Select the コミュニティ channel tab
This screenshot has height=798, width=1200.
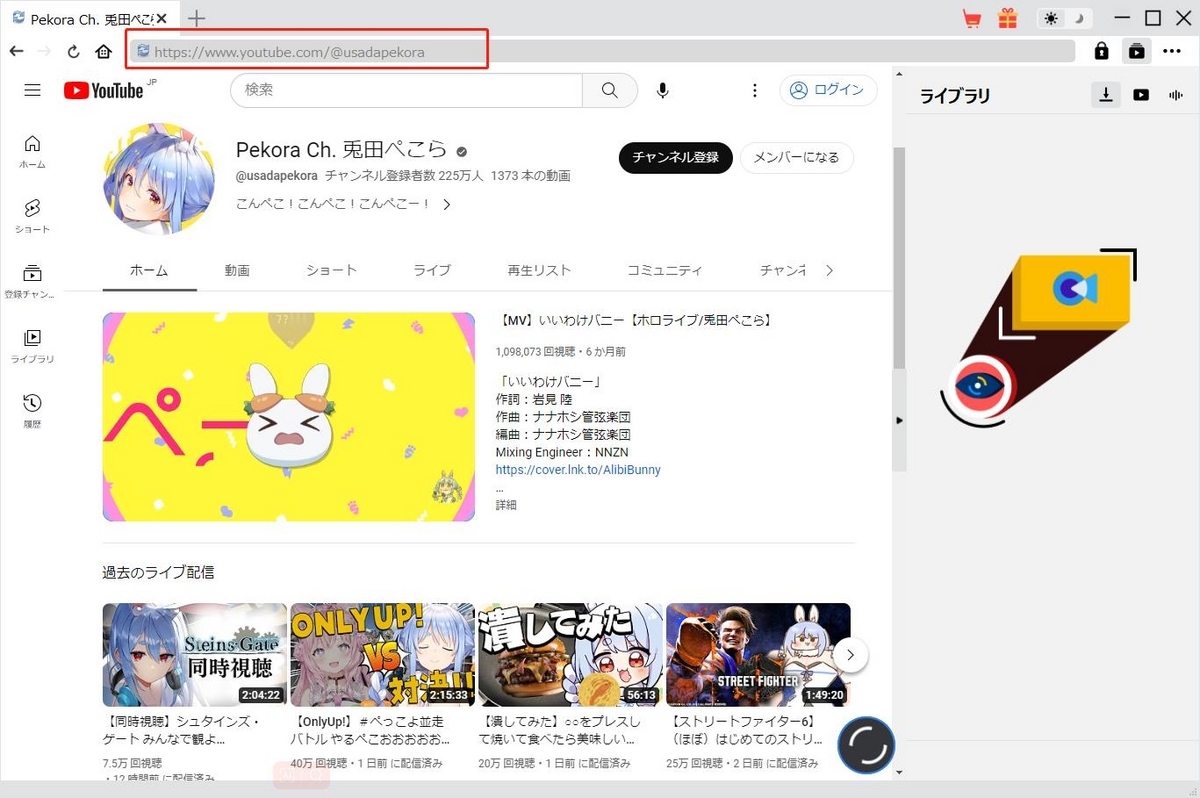[665, 270]
